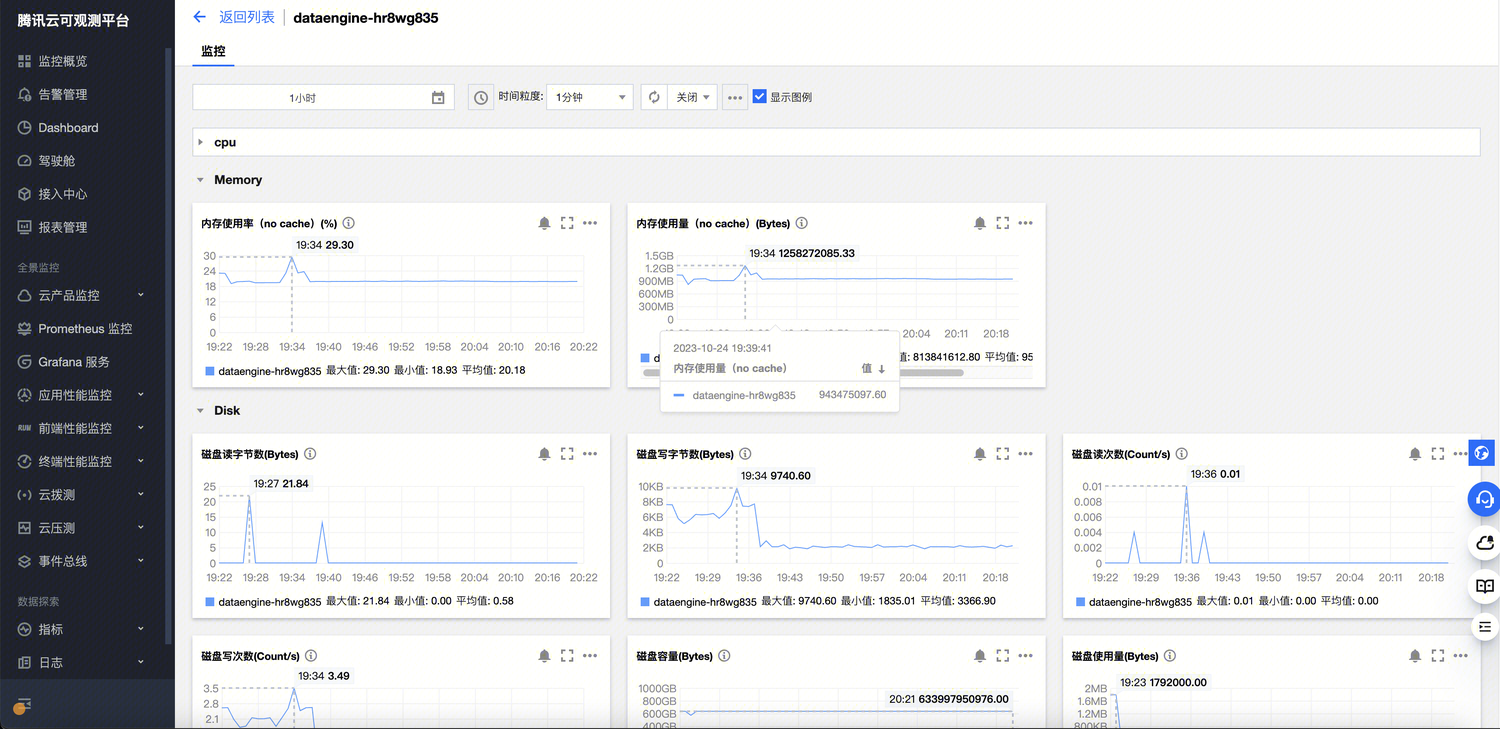Click the back arrow to return to list

point(199,17)
